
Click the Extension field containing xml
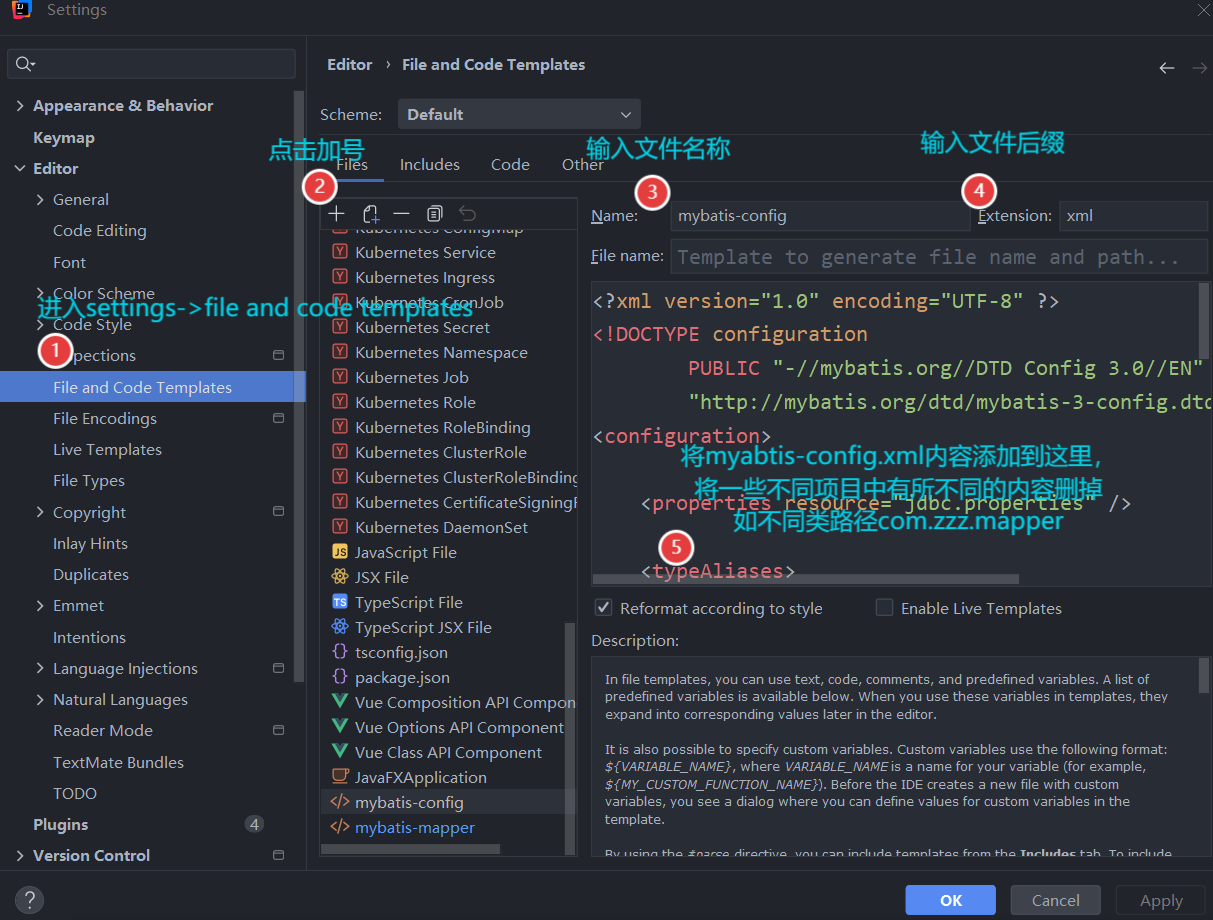(1133, 215)
